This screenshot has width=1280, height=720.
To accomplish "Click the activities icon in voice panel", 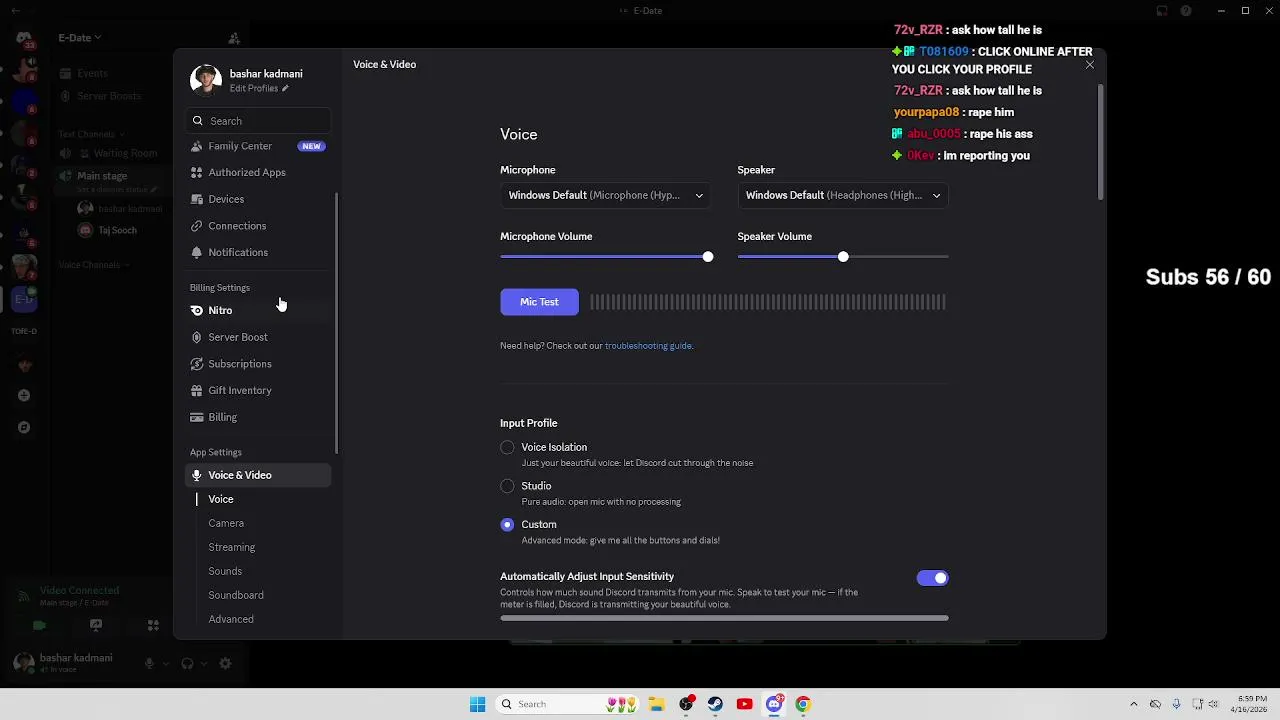I will click(x=153, y=625).
